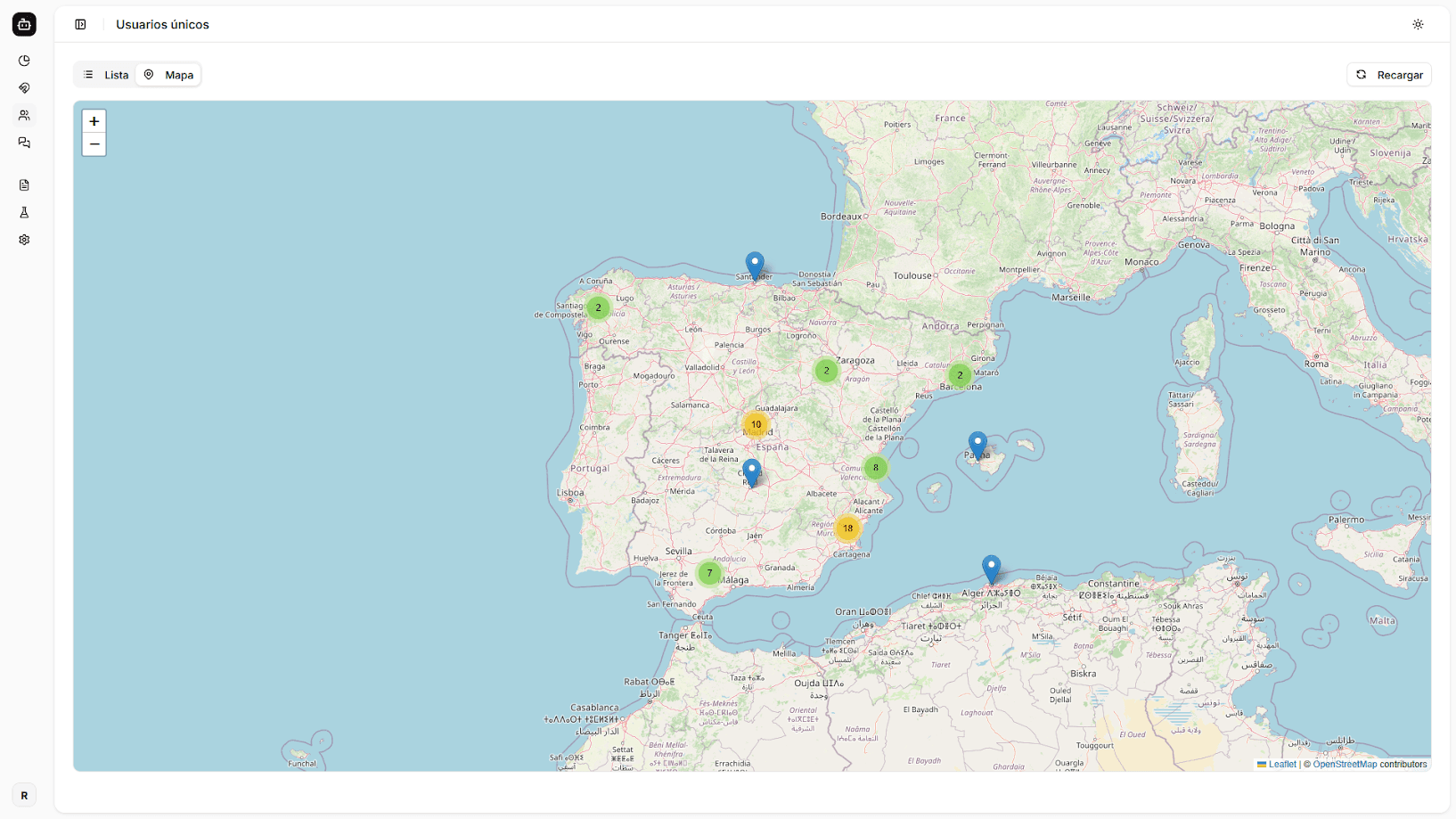This screenshot has width=1456, height=819.
Task: Select the blue marker near Alger
Action: click(992, 567)
